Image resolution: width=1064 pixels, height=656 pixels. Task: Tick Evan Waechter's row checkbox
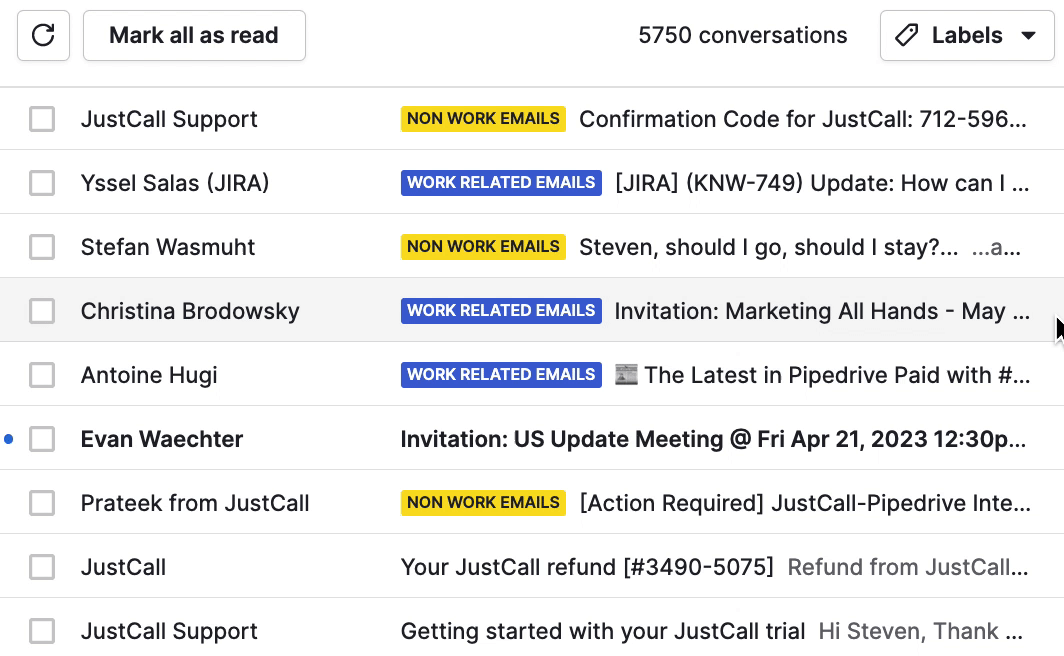coord(42,438)
